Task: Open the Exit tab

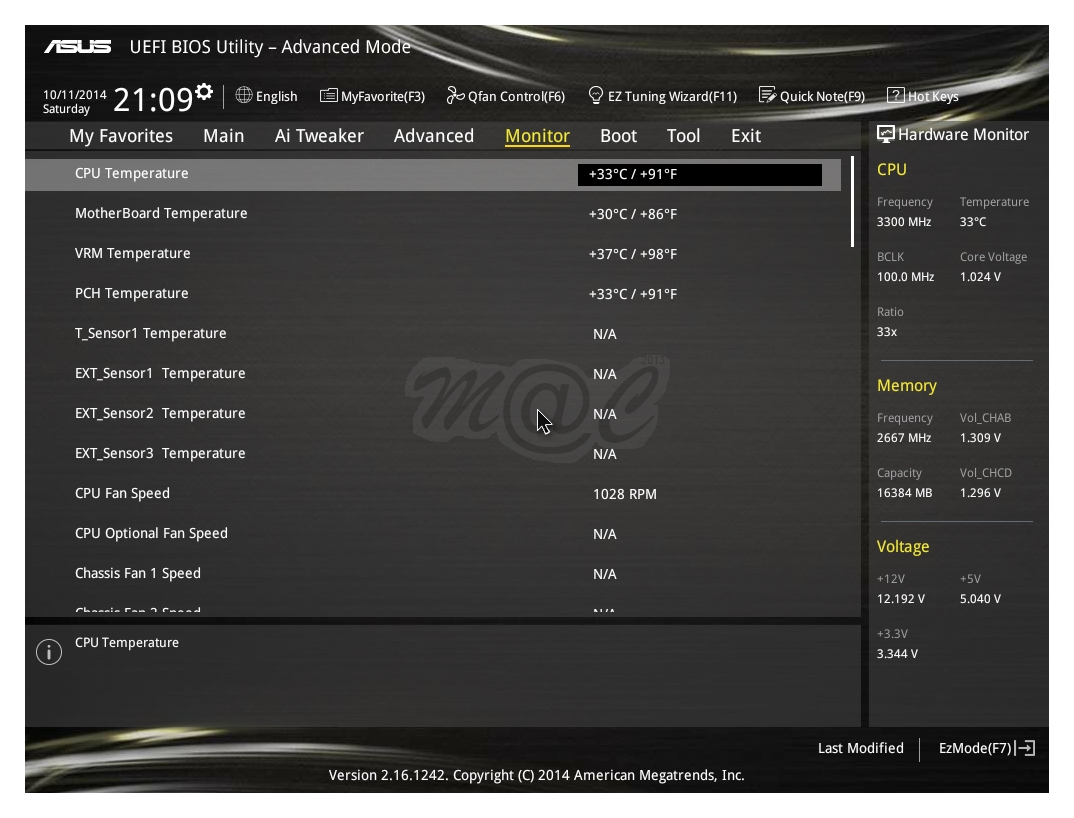Action: tap(746, 136)
